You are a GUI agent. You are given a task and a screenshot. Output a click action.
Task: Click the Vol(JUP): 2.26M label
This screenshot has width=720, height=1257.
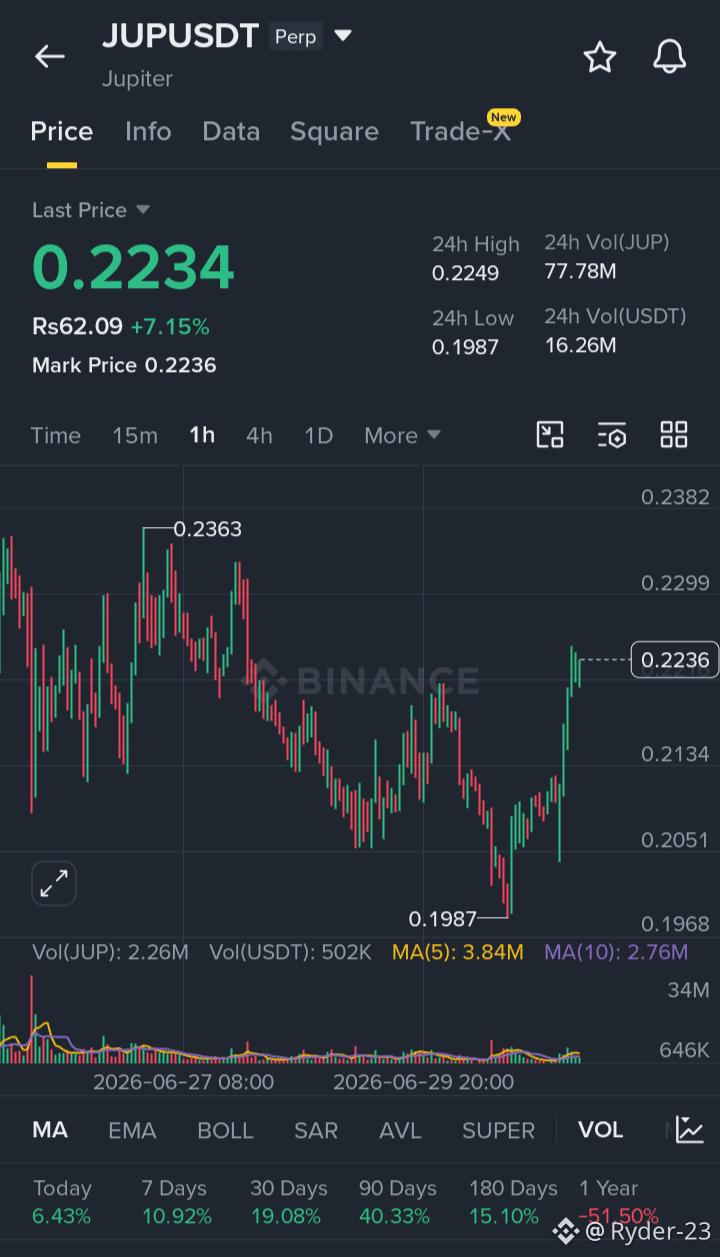click(x=110, y=952)
